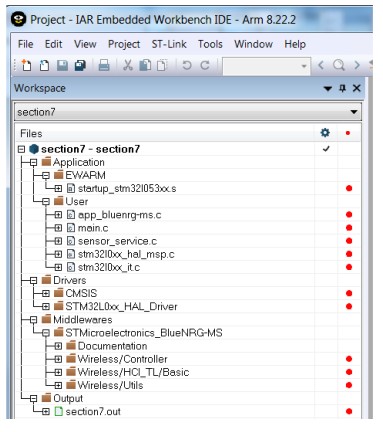
Task: Click the Print toolbar icon
Action: [104, 65]
